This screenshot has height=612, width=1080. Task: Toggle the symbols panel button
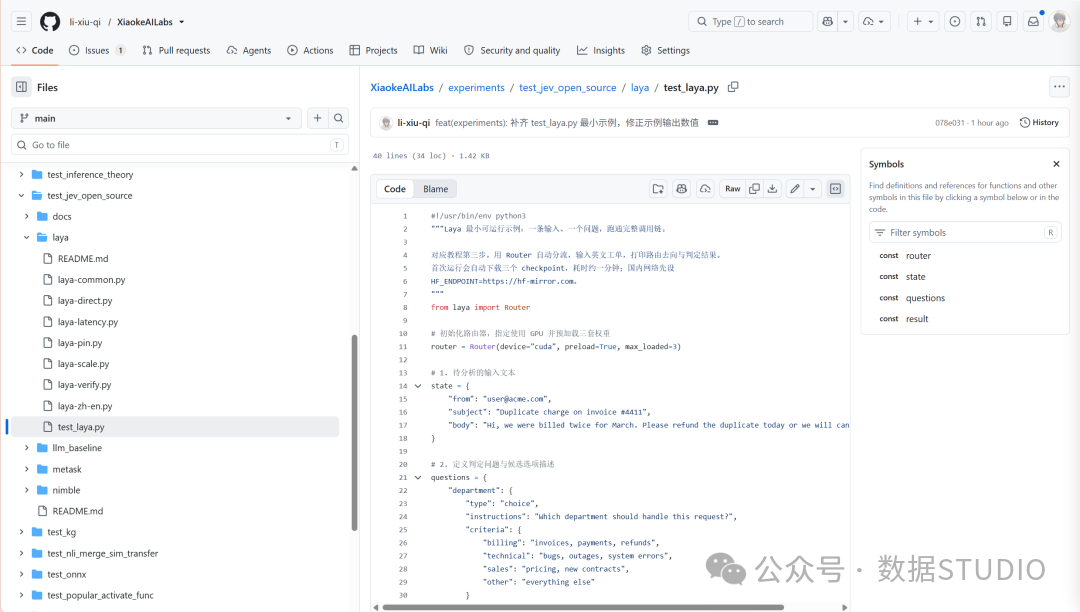tap(835, 189)
